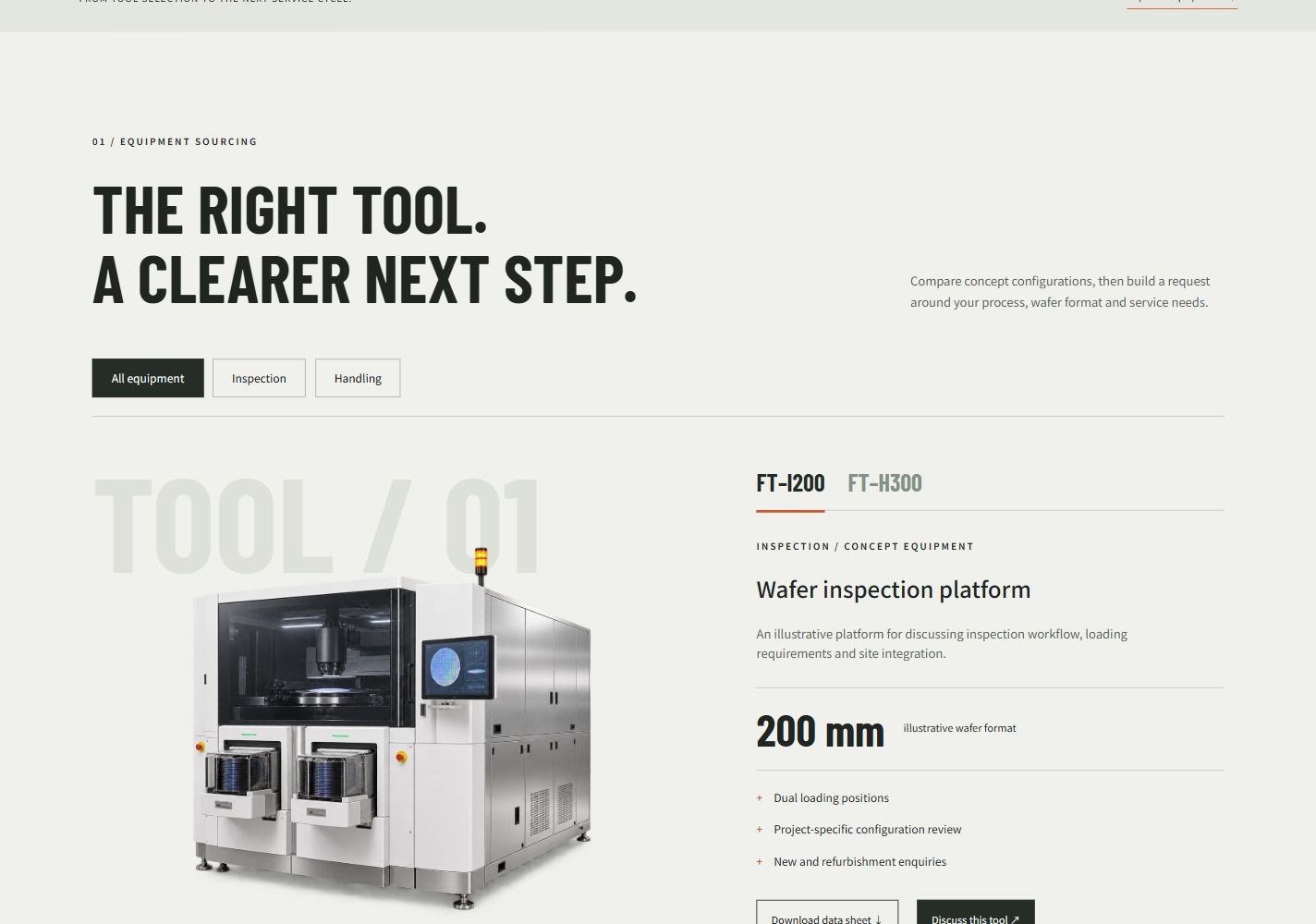Select the 'Wafer inspection platform' title
The height and width of the screenshot is (924, 1316).
pyautogui.click(x=893, y=590)
